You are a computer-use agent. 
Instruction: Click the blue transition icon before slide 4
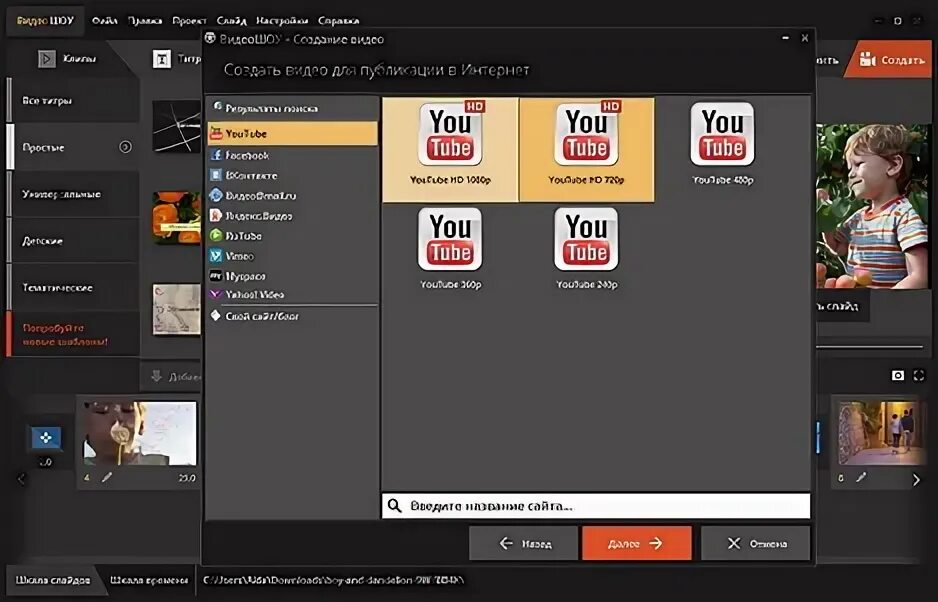pyautogui.click(x=46, y=437)
